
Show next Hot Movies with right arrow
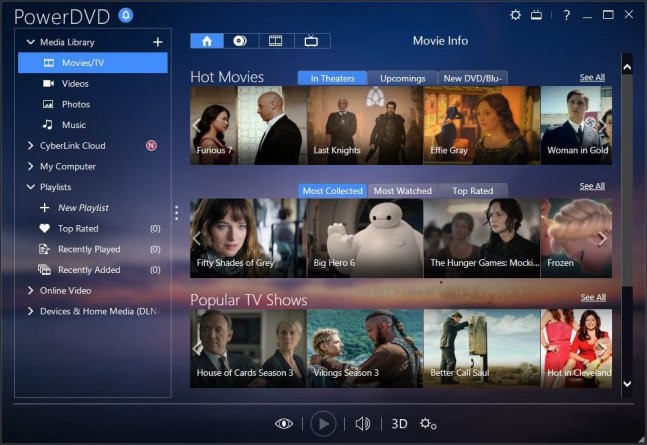point(603,125)
